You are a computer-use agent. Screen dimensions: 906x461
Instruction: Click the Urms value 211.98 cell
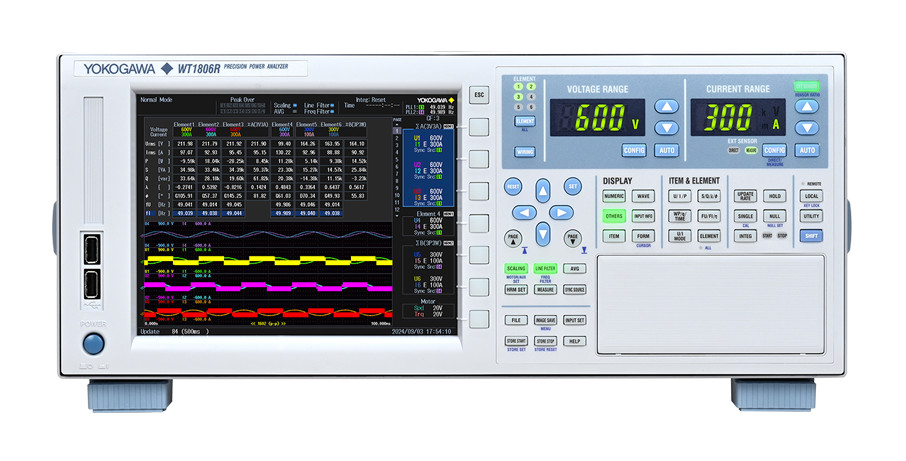click(186, 144)
